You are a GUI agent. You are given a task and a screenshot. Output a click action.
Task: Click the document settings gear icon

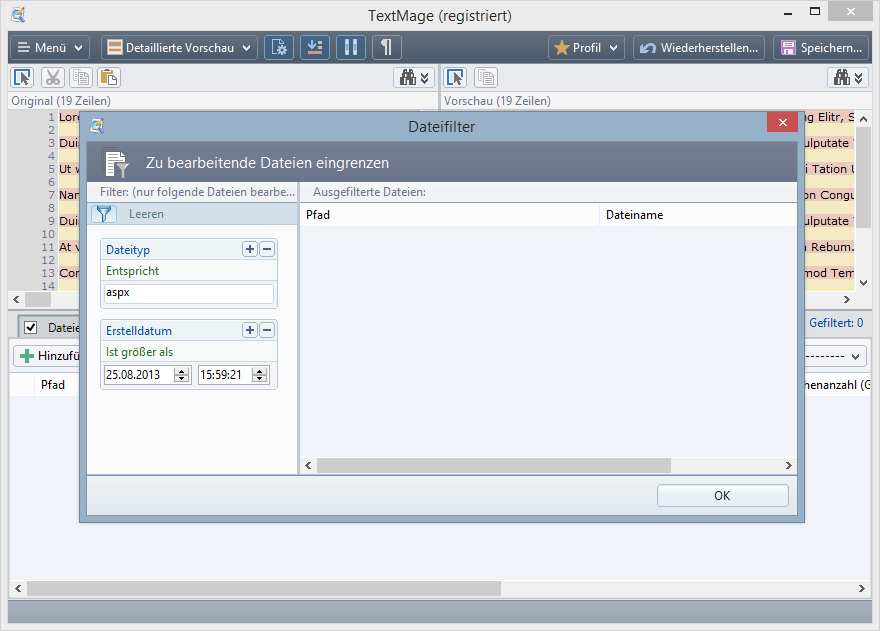point(279,48)
